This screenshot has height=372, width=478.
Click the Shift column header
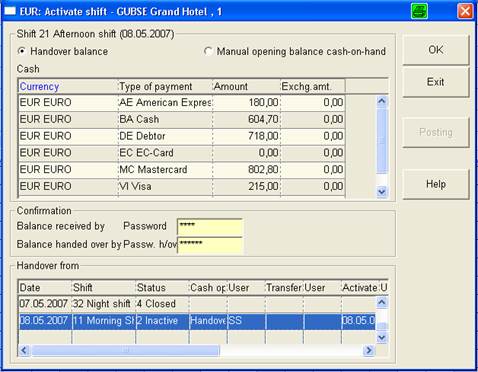coord(104,287)
